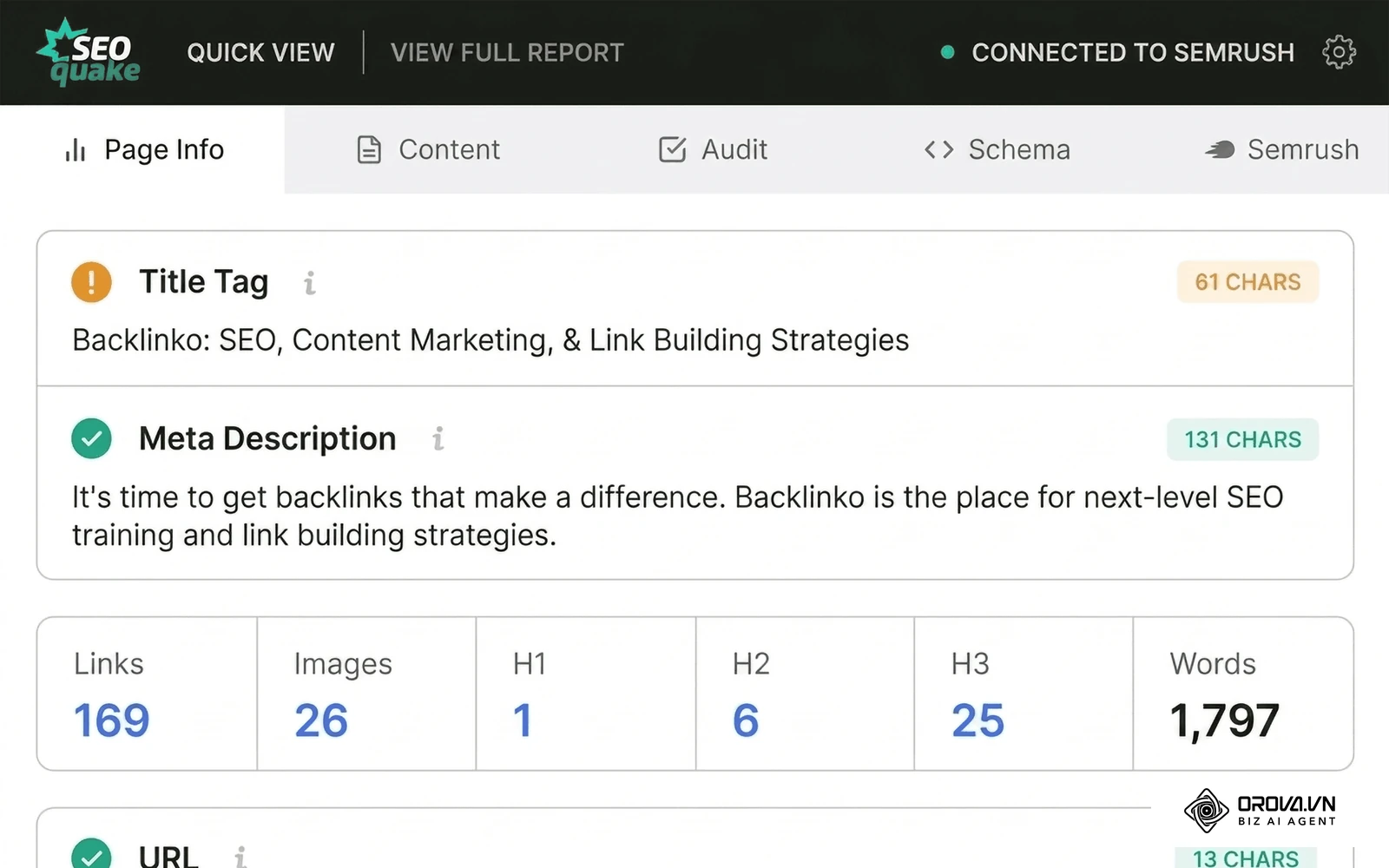Click the meta description text
The width and height of the screenshot is (1389, 868).
pos(677,516)
